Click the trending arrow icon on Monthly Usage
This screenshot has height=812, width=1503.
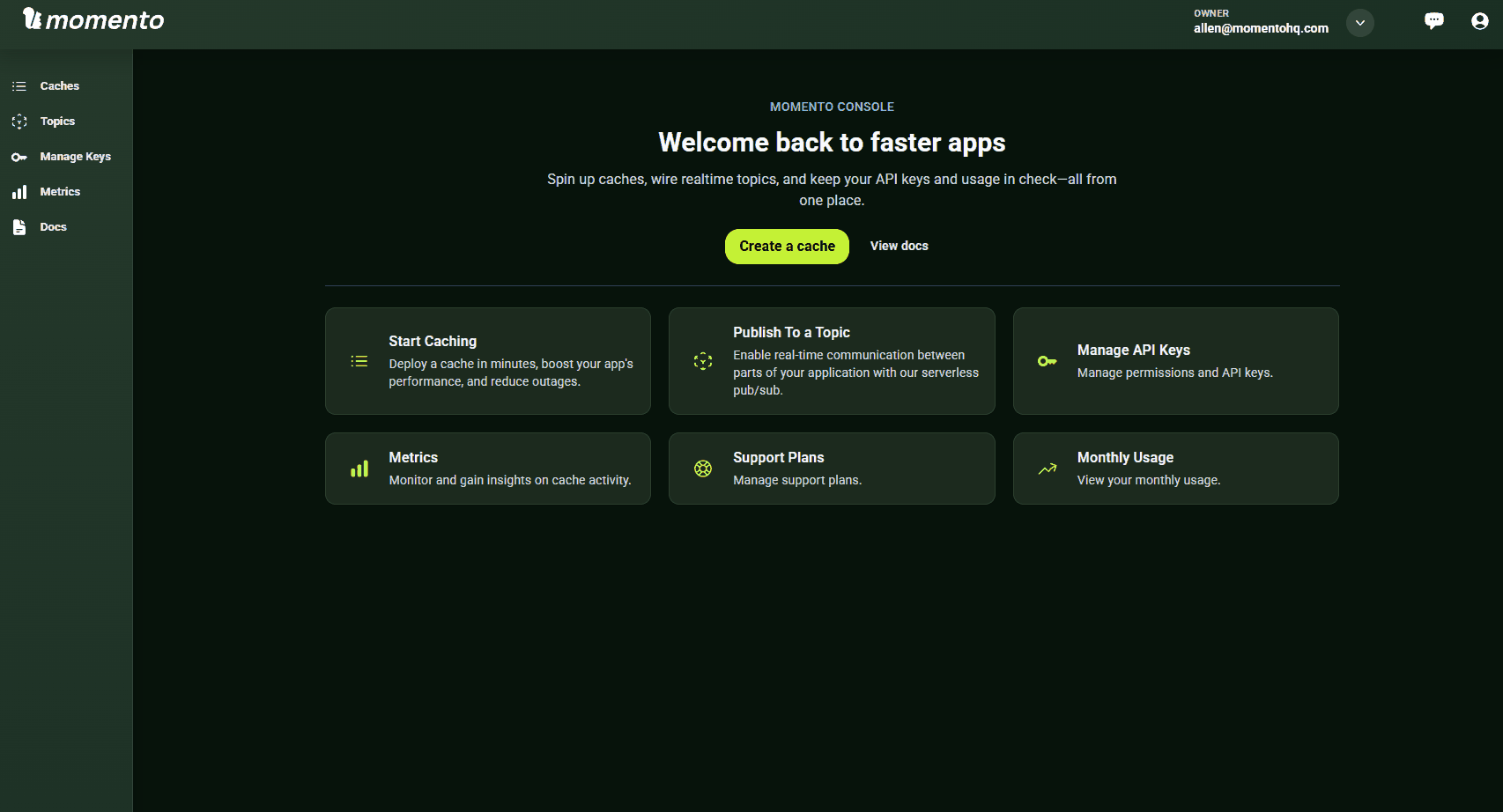[x=1047, y=469]
